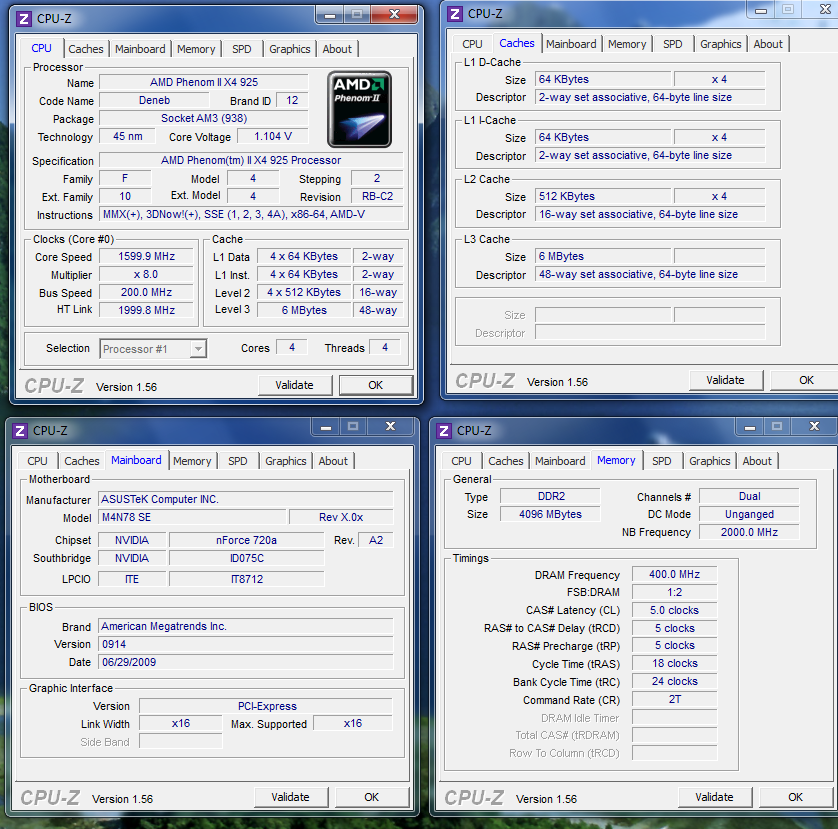
Task: Open About tab in the Mainboard window
Action: point(333,461)
